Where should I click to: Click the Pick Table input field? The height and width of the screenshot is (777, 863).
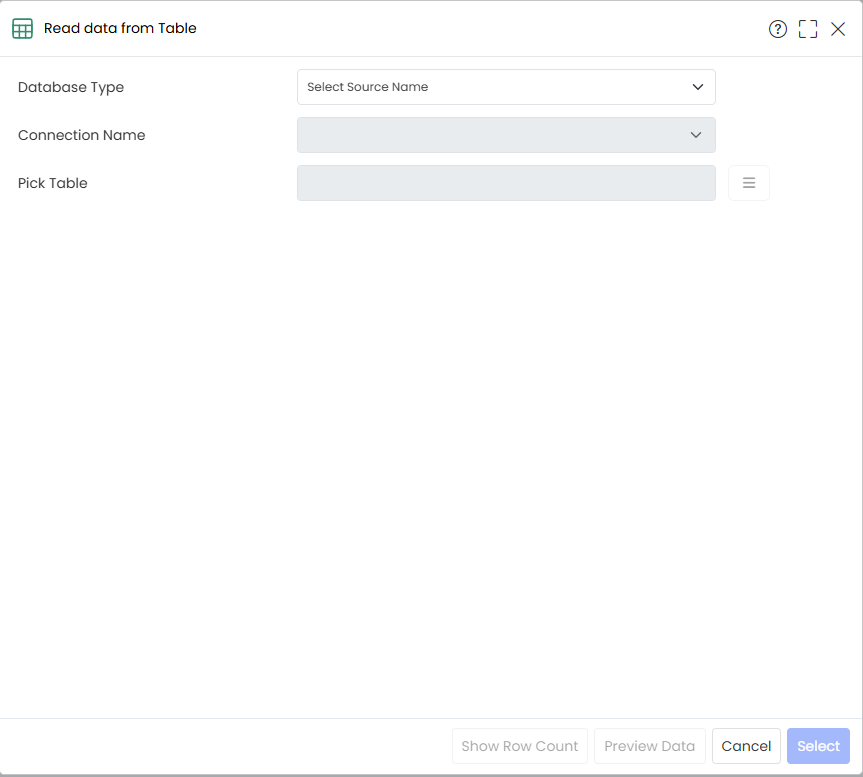pos(506,183)
